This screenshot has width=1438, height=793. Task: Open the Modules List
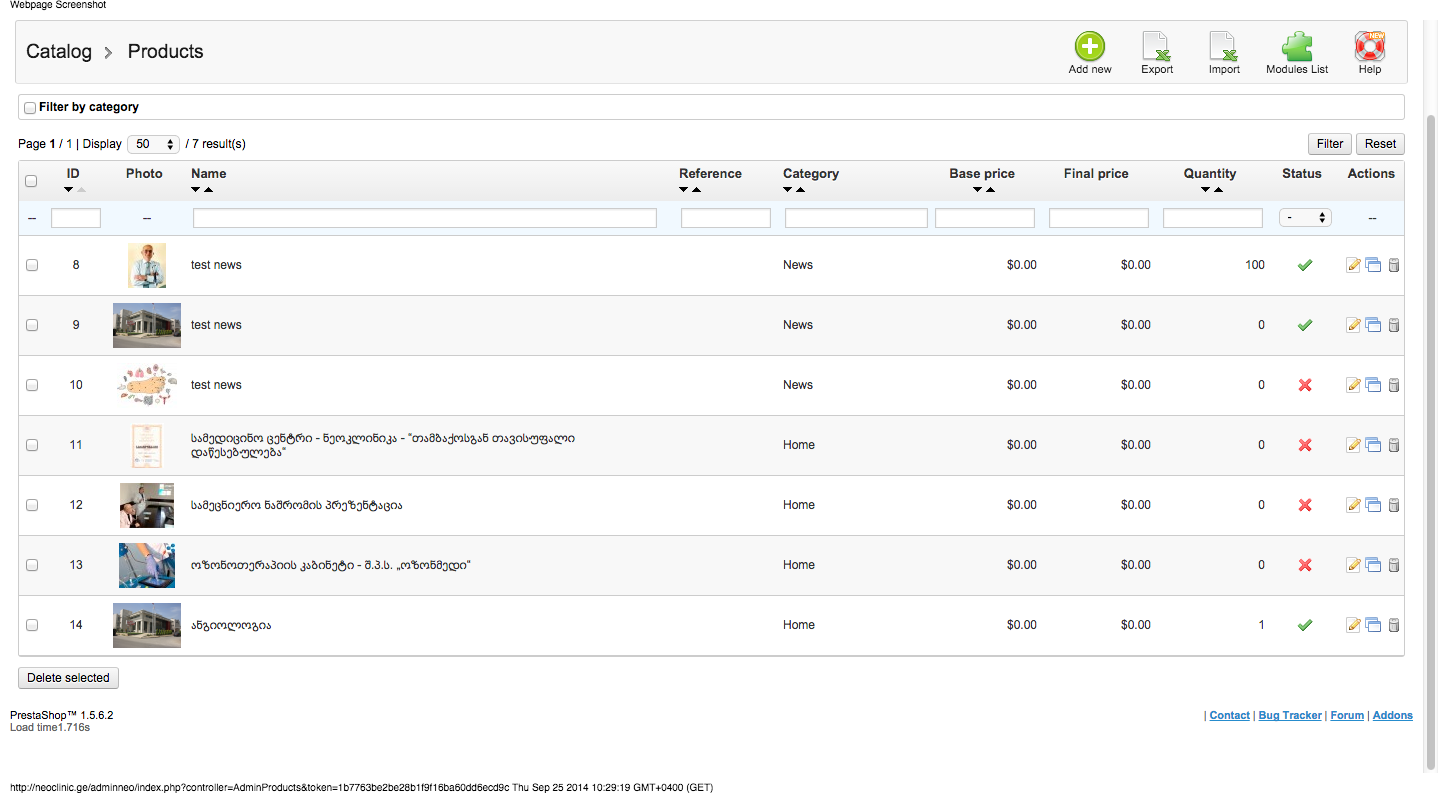point(1297,48)
